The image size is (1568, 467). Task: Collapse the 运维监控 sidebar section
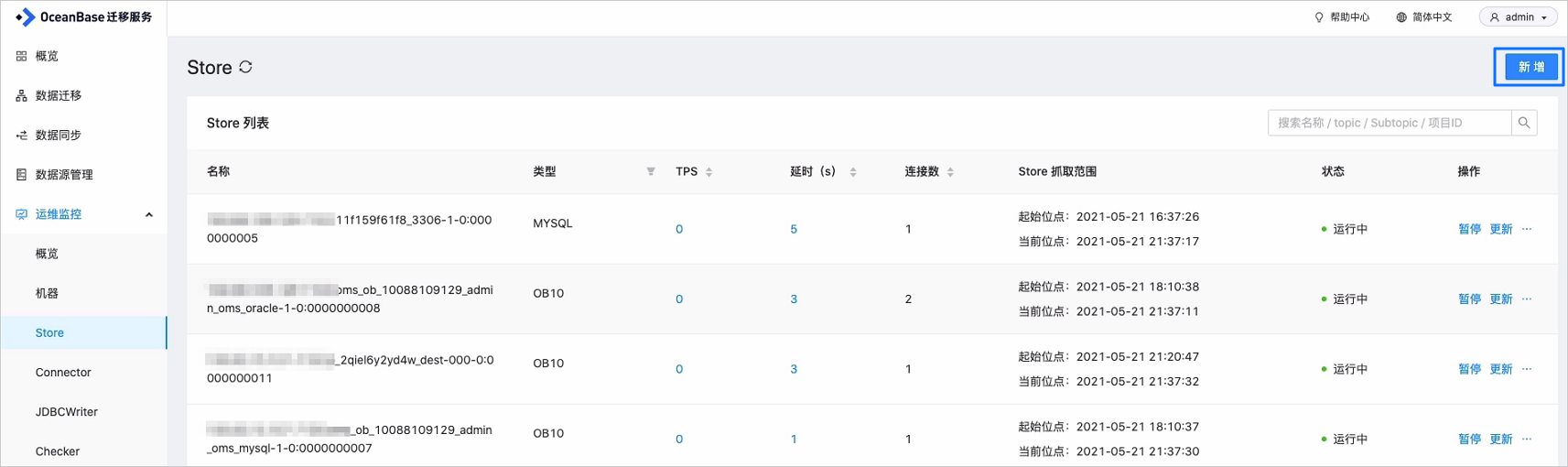click(149, 214)
